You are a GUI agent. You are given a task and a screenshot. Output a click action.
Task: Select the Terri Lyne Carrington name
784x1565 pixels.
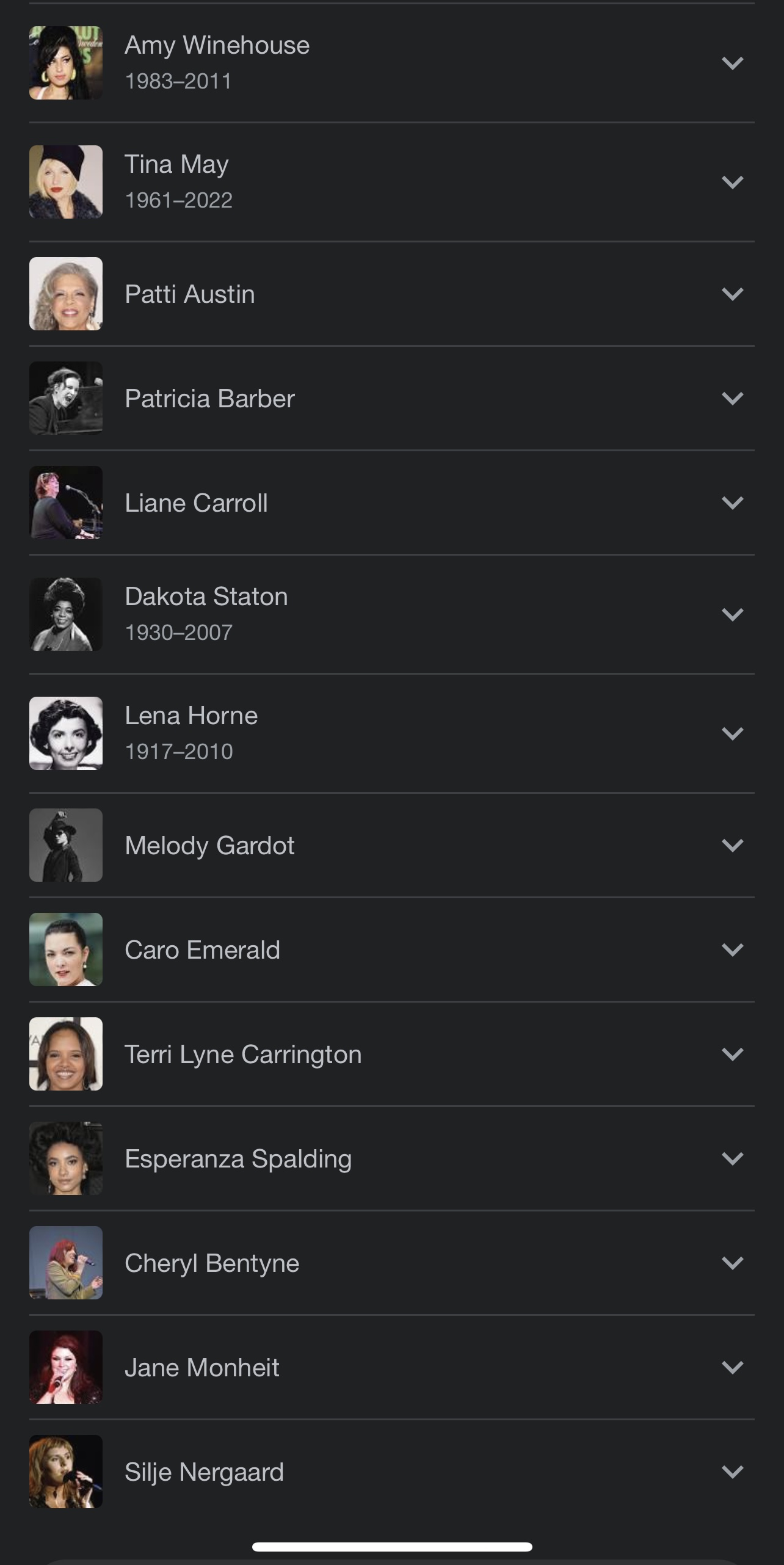point(243,1055)
